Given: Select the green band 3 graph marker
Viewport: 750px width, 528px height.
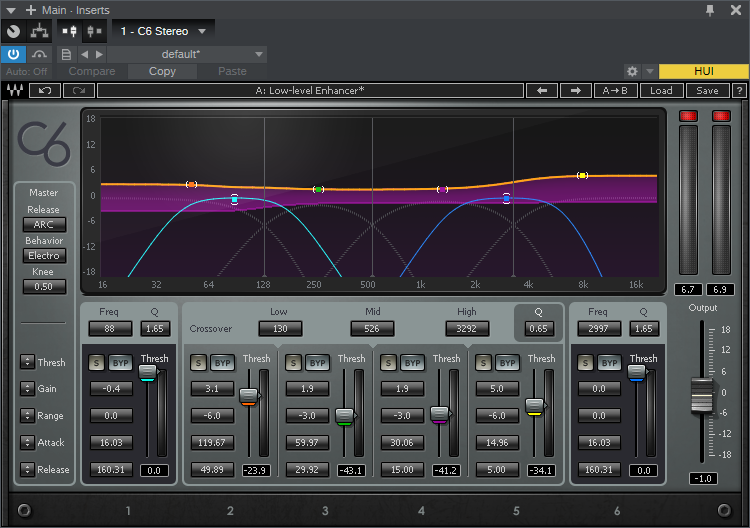Looking at the screenshot, I should coord(319,189).
